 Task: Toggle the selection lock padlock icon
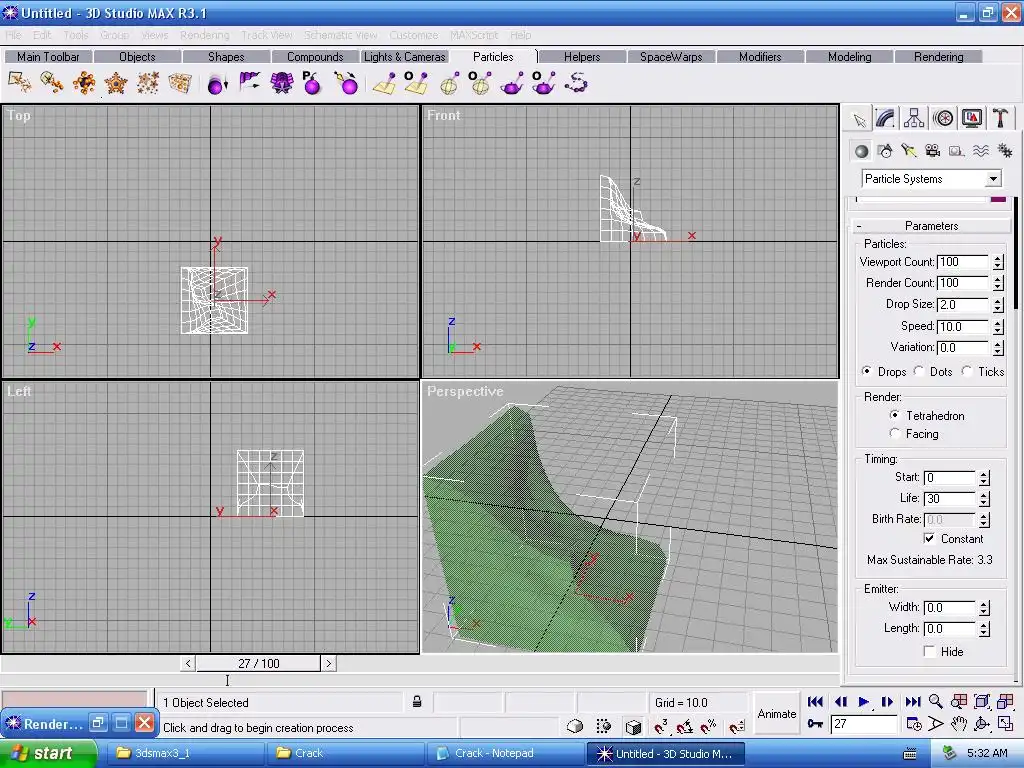pos(417,702)
